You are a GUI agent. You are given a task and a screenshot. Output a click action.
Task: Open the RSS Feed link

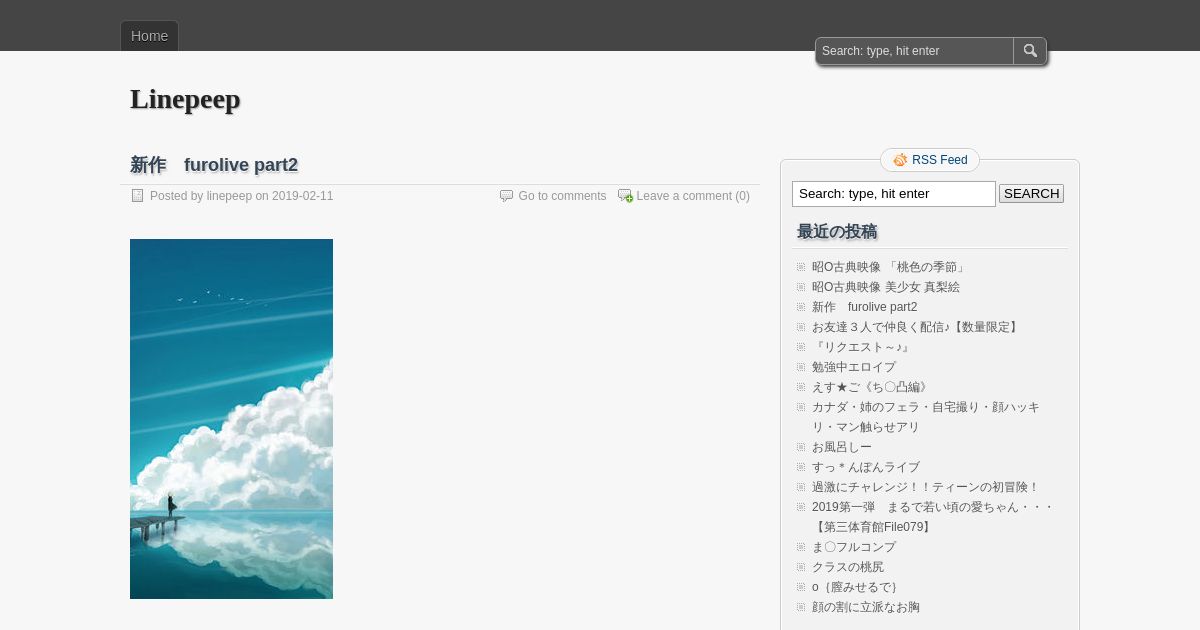(939, 160)
